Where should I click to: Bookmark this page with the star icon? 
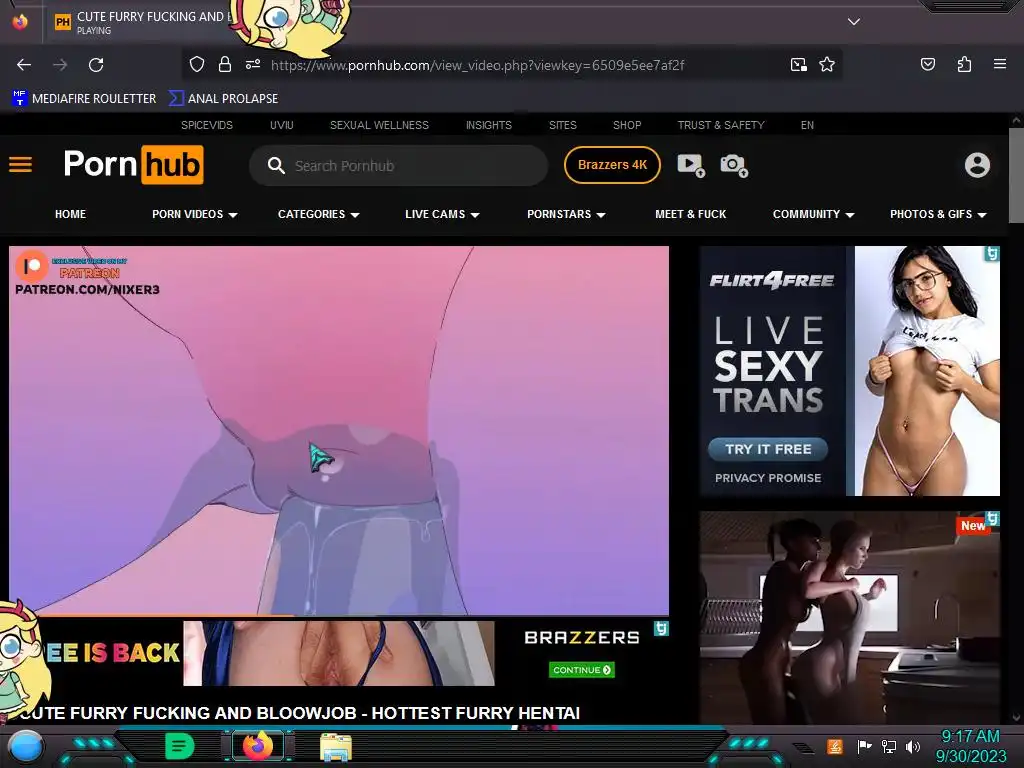827,64
